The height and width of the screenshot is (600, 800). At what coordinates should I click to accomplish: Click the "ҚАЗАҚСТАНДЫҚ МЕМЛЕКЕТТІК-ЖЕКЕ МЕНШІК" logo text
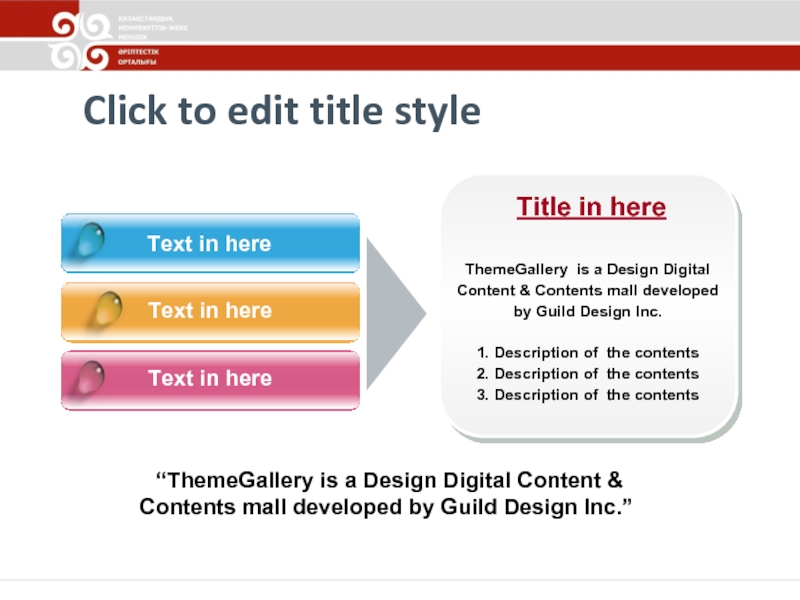(153, 28)
